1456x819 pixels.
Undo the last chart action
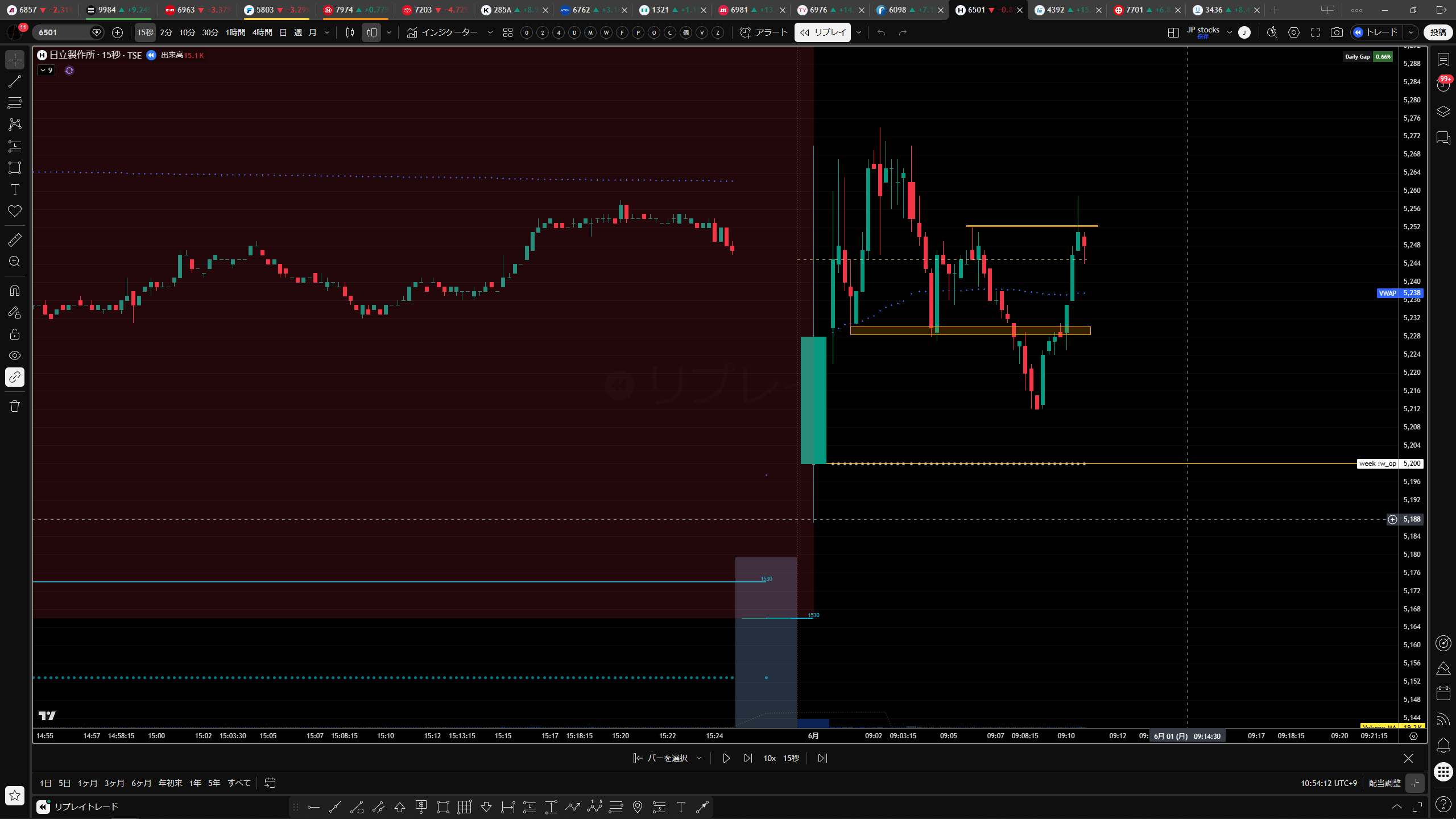[881, 32]
